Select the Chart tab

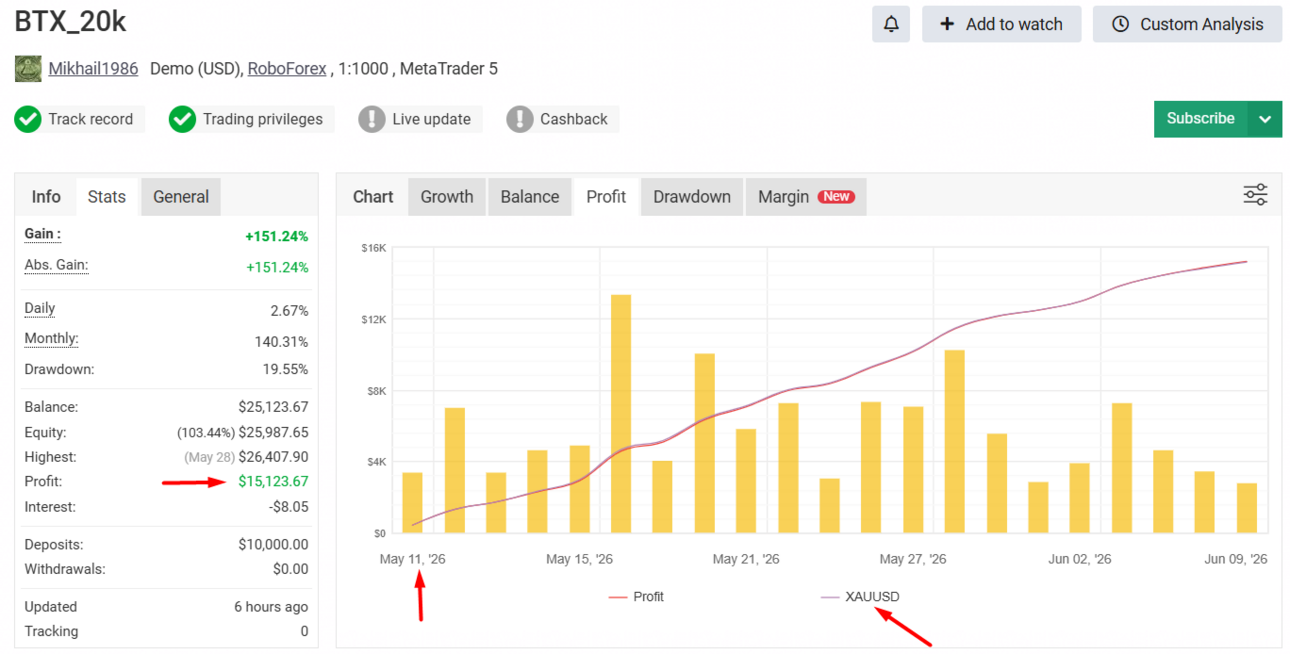click(373, 197)
